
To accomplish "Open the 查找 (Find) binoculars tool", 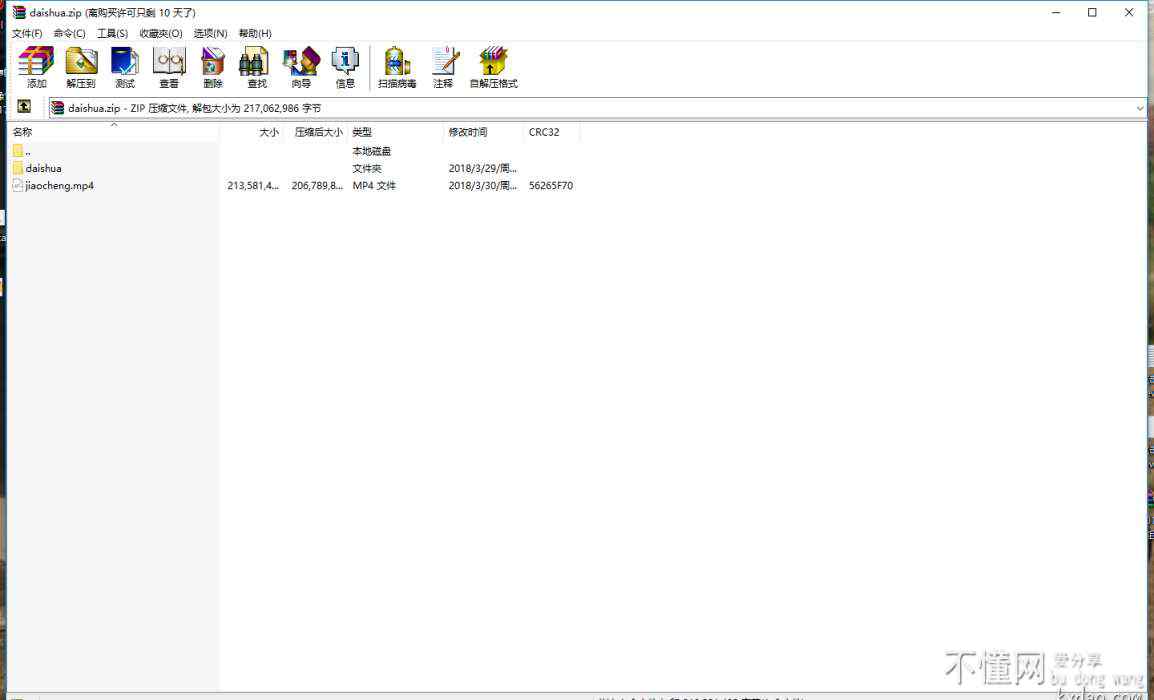I will point(257,67).
